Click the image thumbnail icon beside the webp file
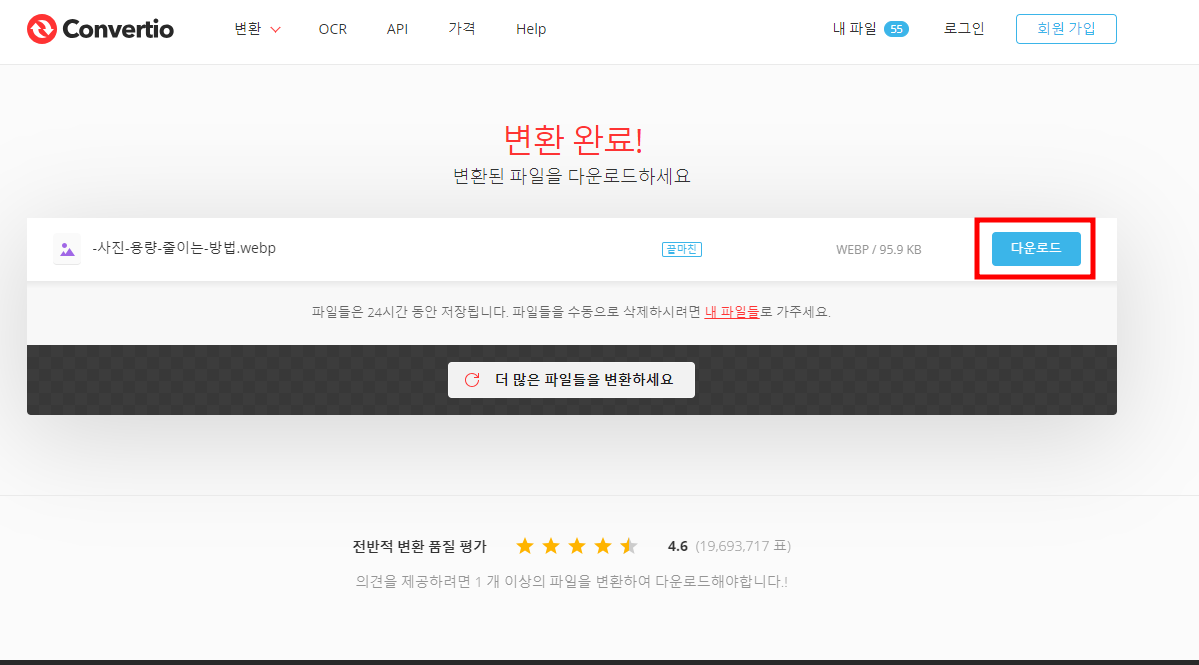The width and height of the screenshot is (1199, 665). point(66,249)
